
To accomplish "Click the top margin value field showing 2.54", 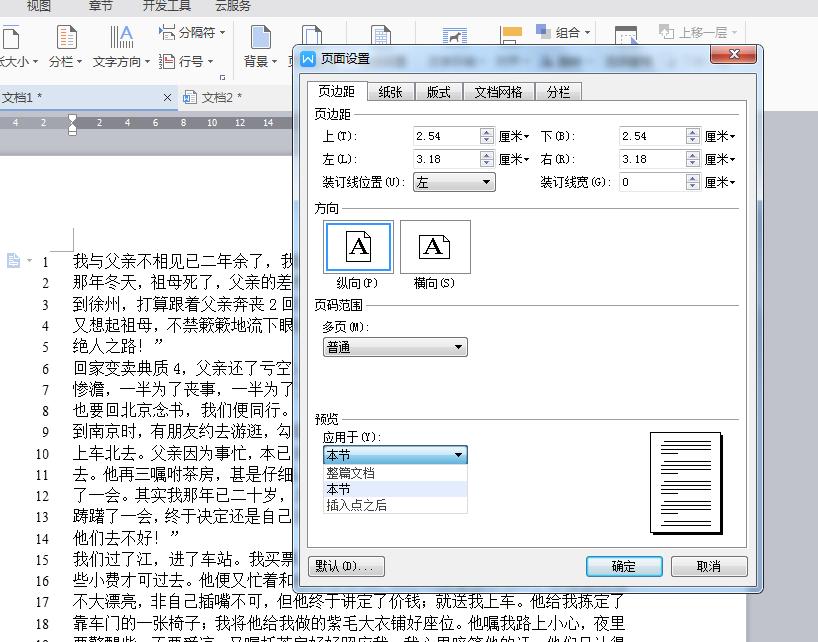I will pos(450,135).
